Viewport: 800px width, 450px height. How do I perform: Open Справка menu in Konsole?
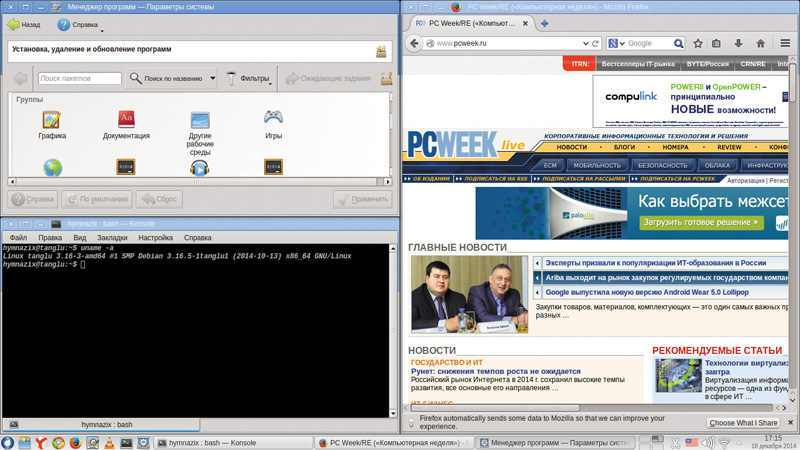tap(197, 238)
